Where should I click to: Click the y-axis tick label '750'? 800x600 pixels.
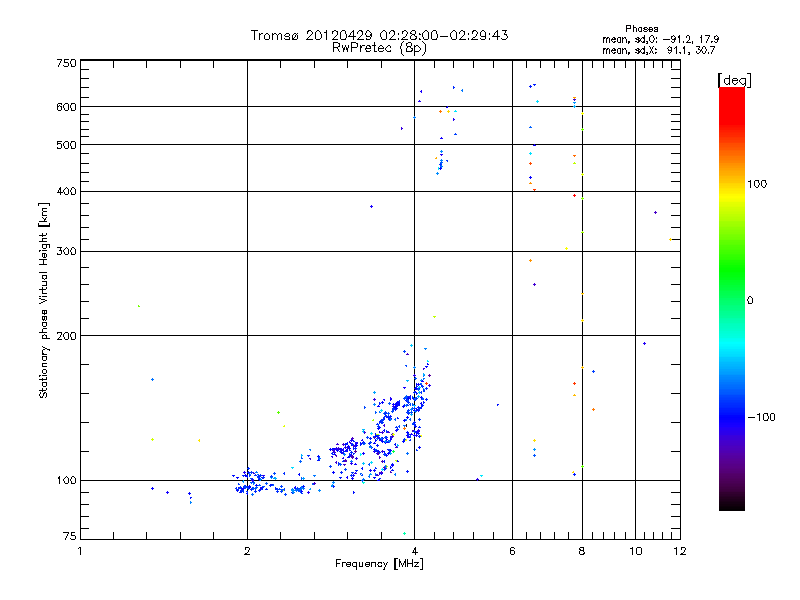[x=66, y=63]
